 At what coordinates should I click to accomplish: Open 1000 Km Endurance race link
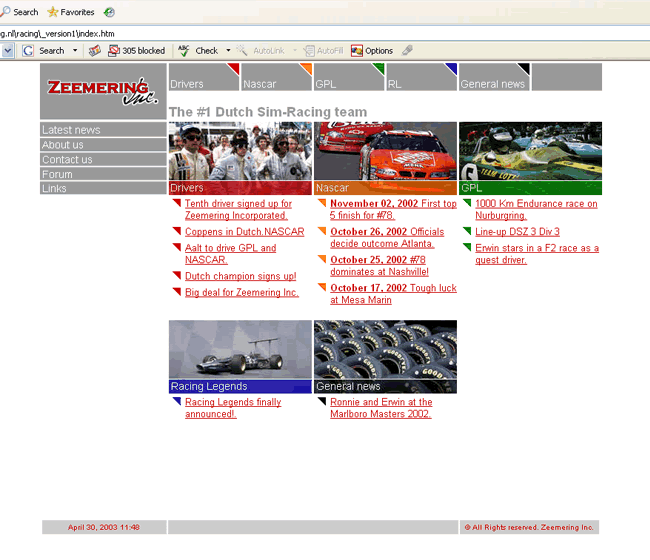point(536,209)
